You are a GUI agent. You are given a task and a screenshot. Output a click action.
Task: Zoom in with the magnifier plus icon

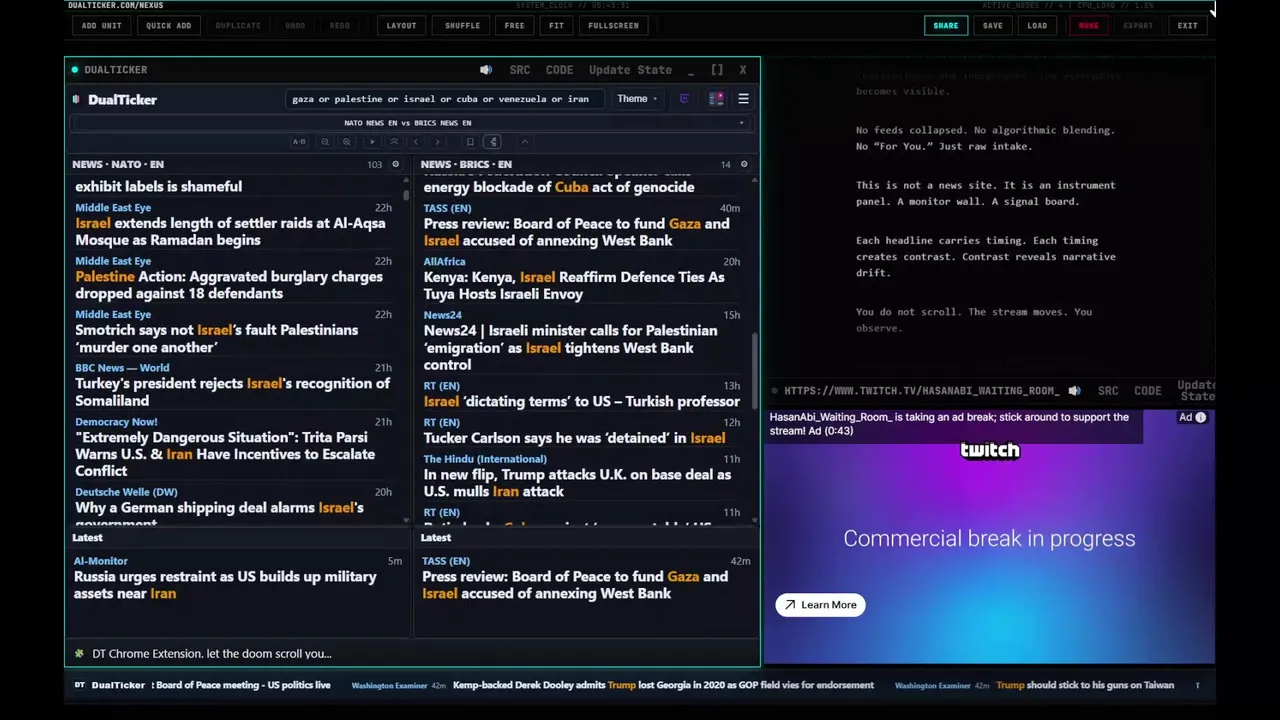coord(347,142)
